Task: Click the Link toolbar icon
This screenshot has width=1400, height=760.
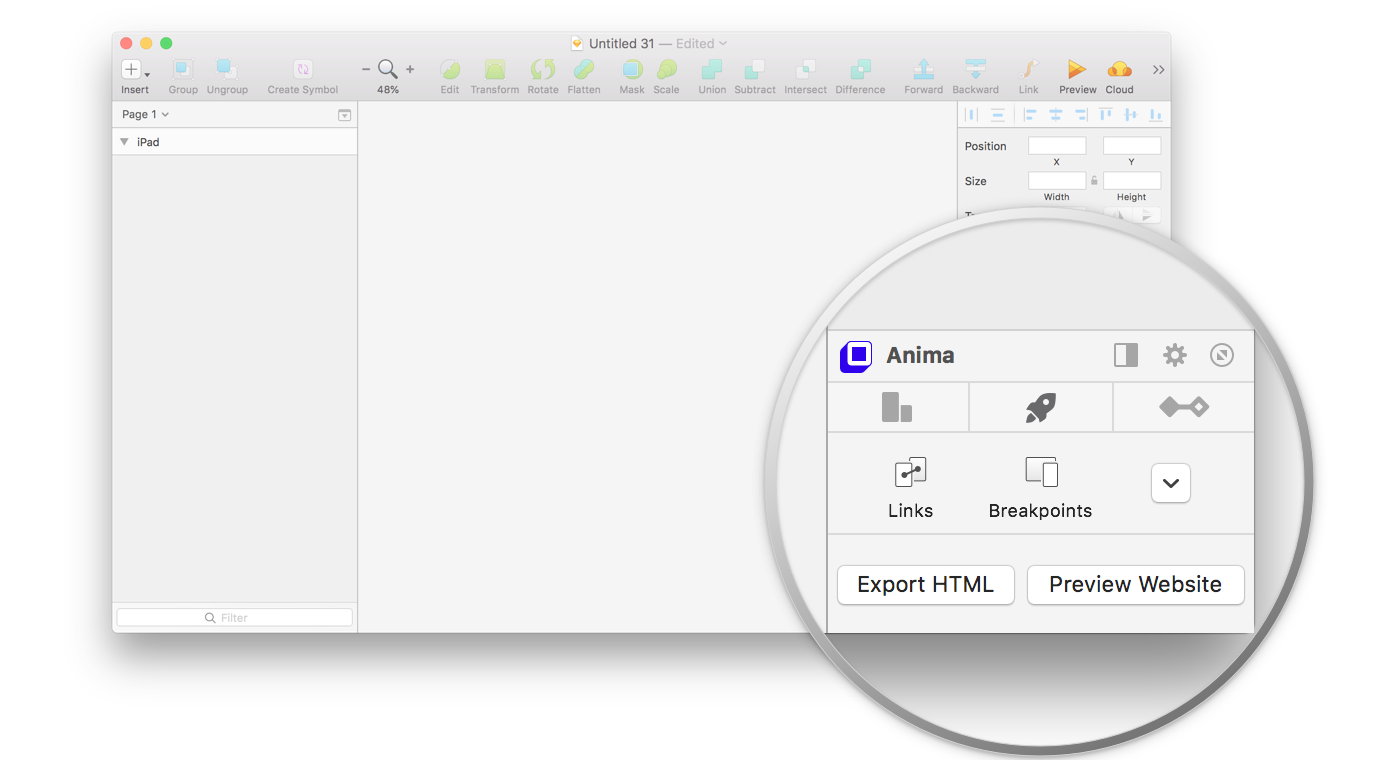Action: click(1029, 69)
